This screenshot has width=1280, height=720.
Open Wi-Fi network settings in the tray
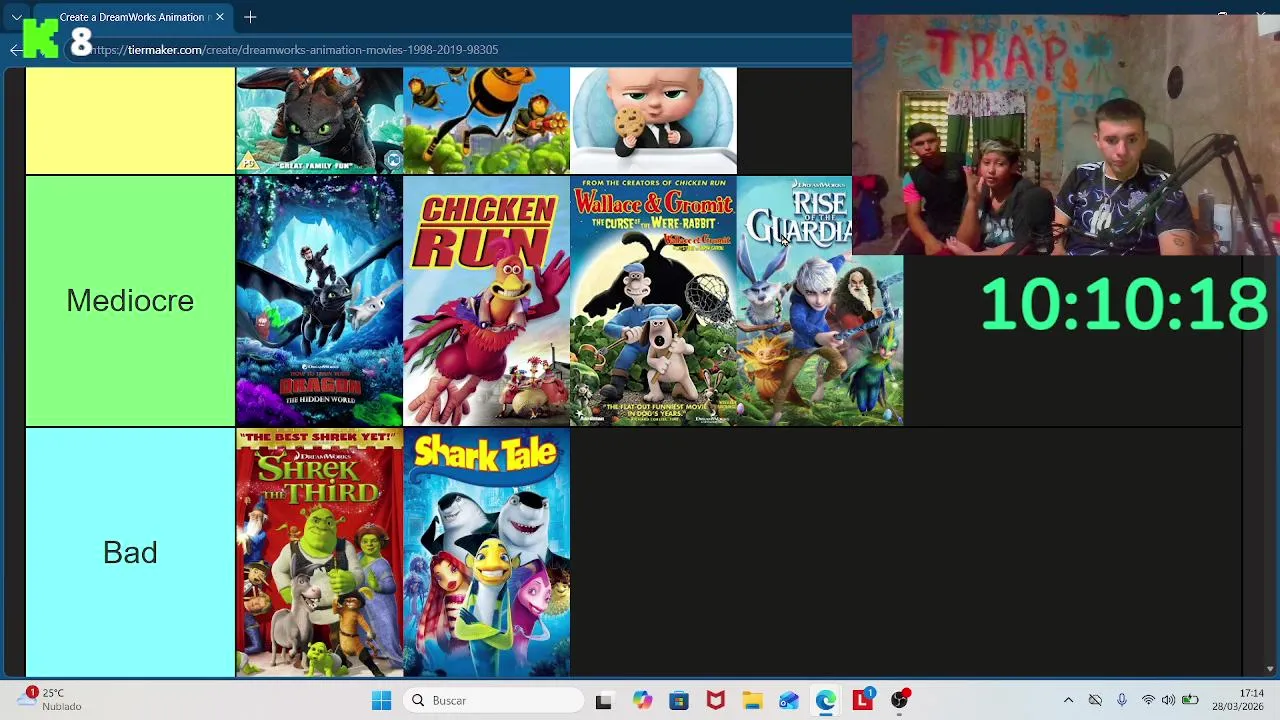[x=1148, y=700]
